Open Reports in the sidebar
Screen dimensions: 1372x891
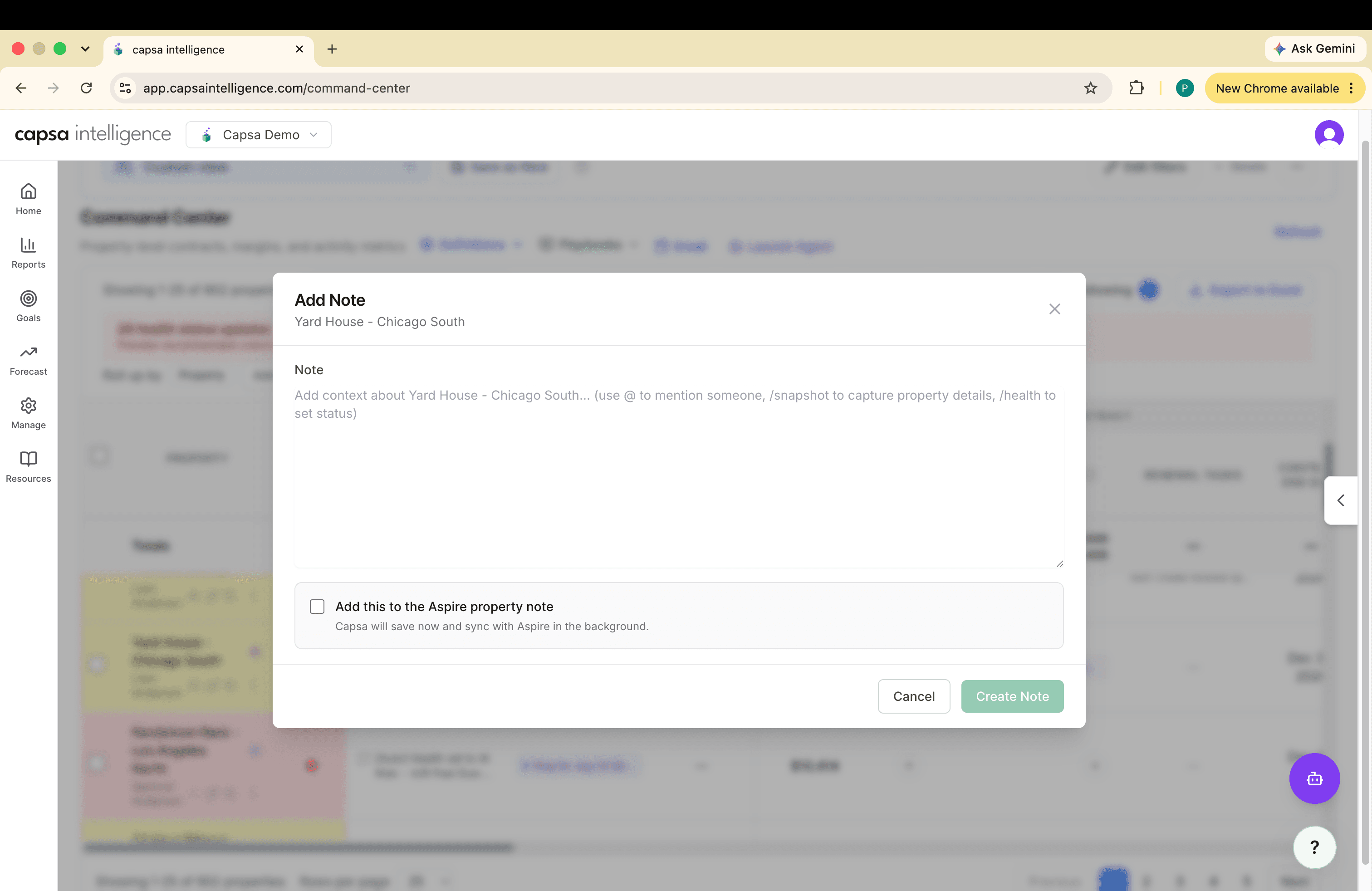point(28,253)
